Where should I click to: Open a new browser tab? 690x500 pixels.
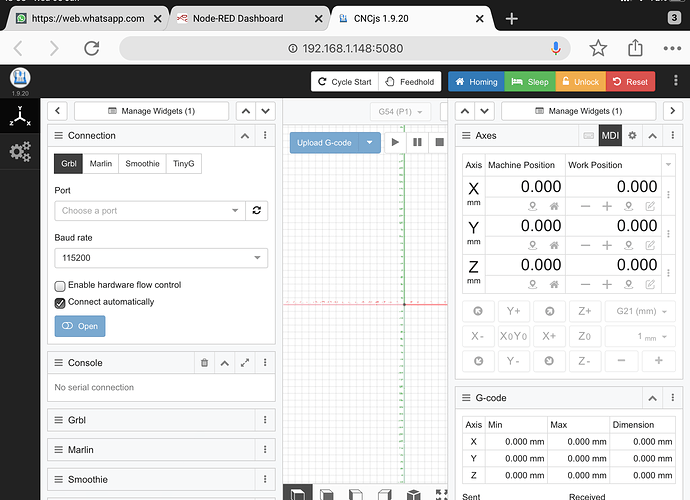pyautogui.click(x=511, y=18)
